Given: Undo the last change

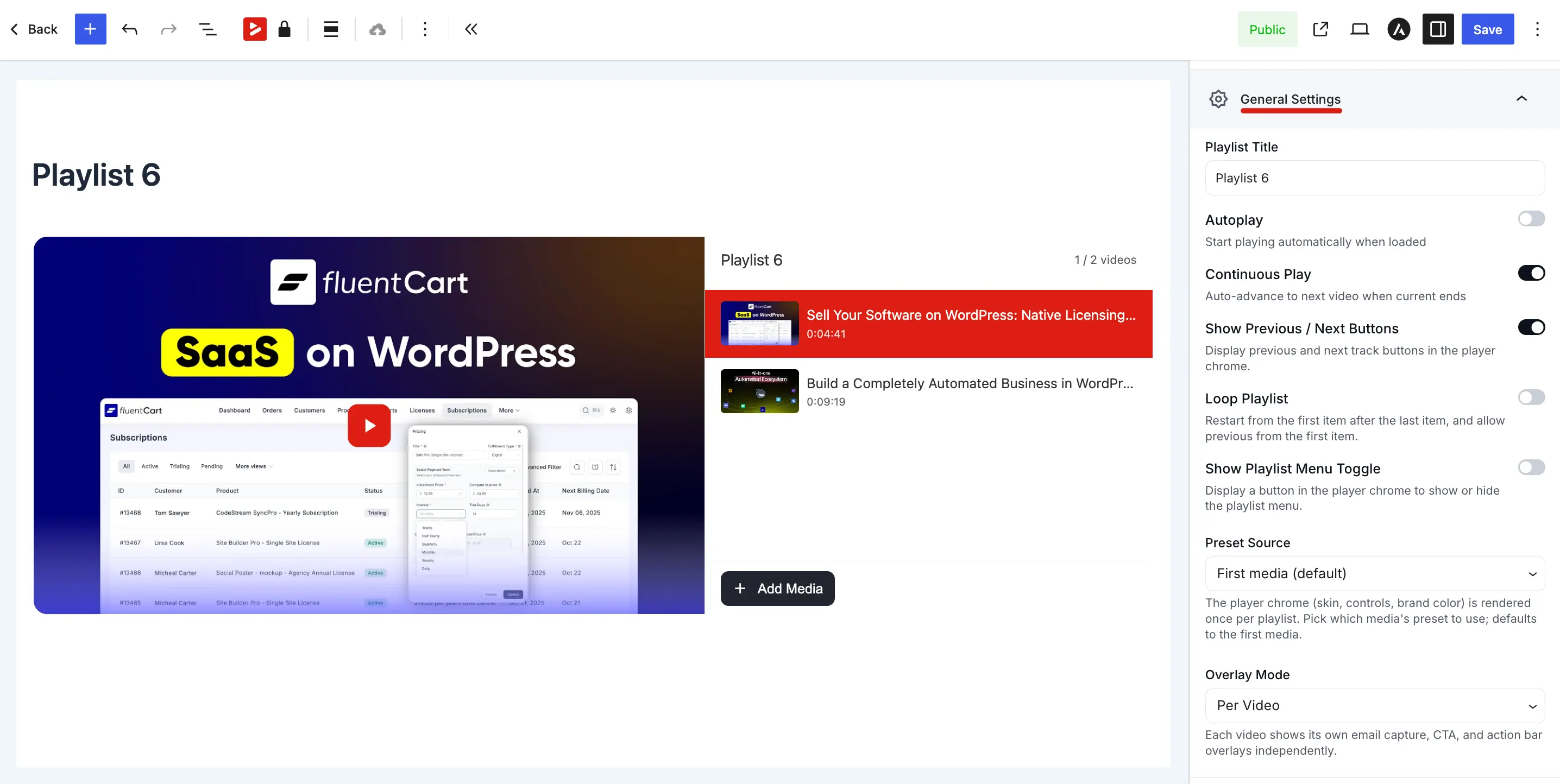Looking at the screenshot, I should click(x=130, y=29).
